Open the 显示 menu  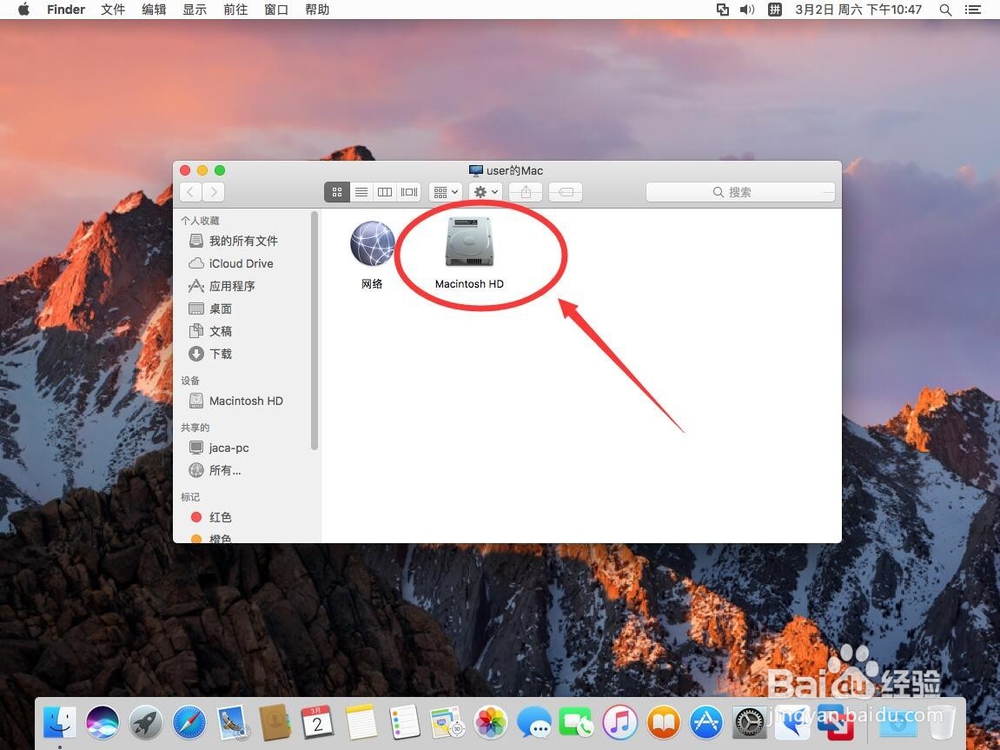(x=195, y=10)
